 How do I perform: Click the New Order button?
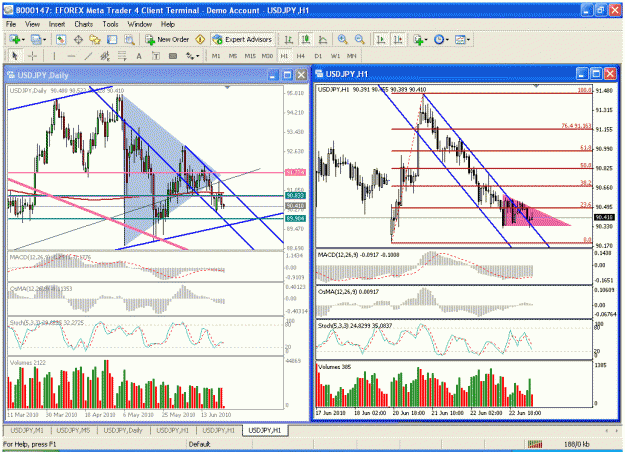point(167,39)
